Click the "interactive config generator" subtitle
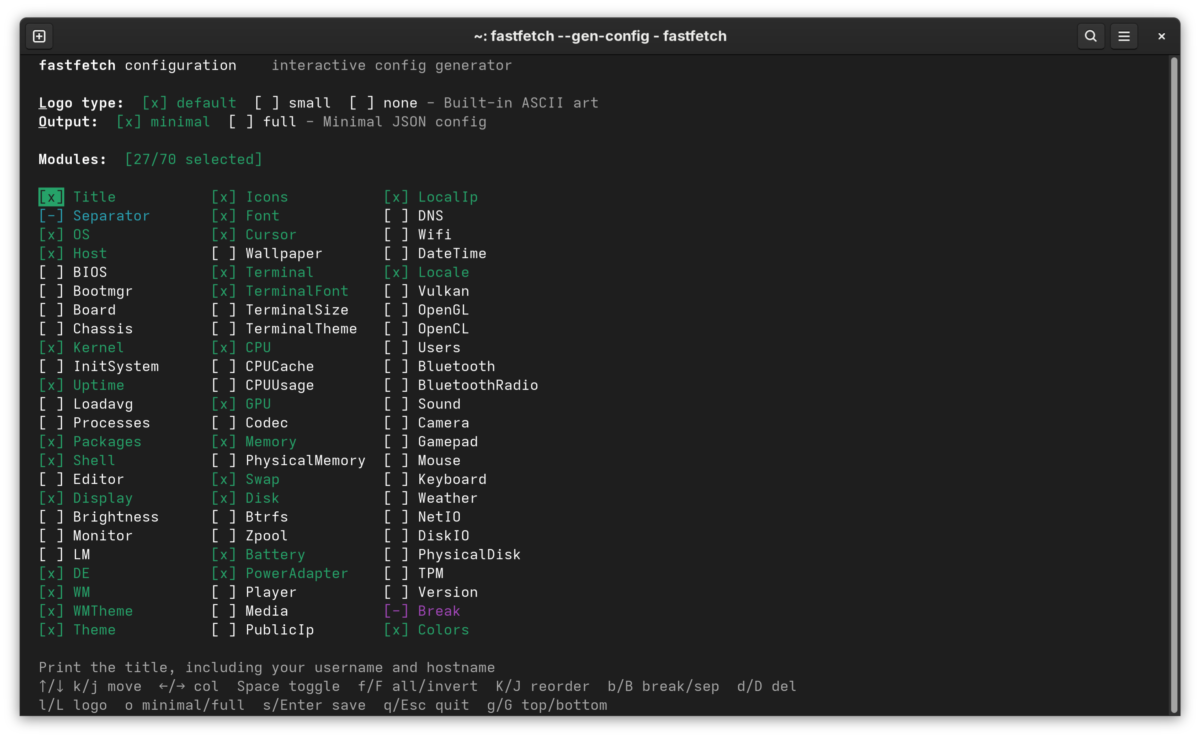The height and width of the screenshot is (738, 1200). (x=392, y=66)
